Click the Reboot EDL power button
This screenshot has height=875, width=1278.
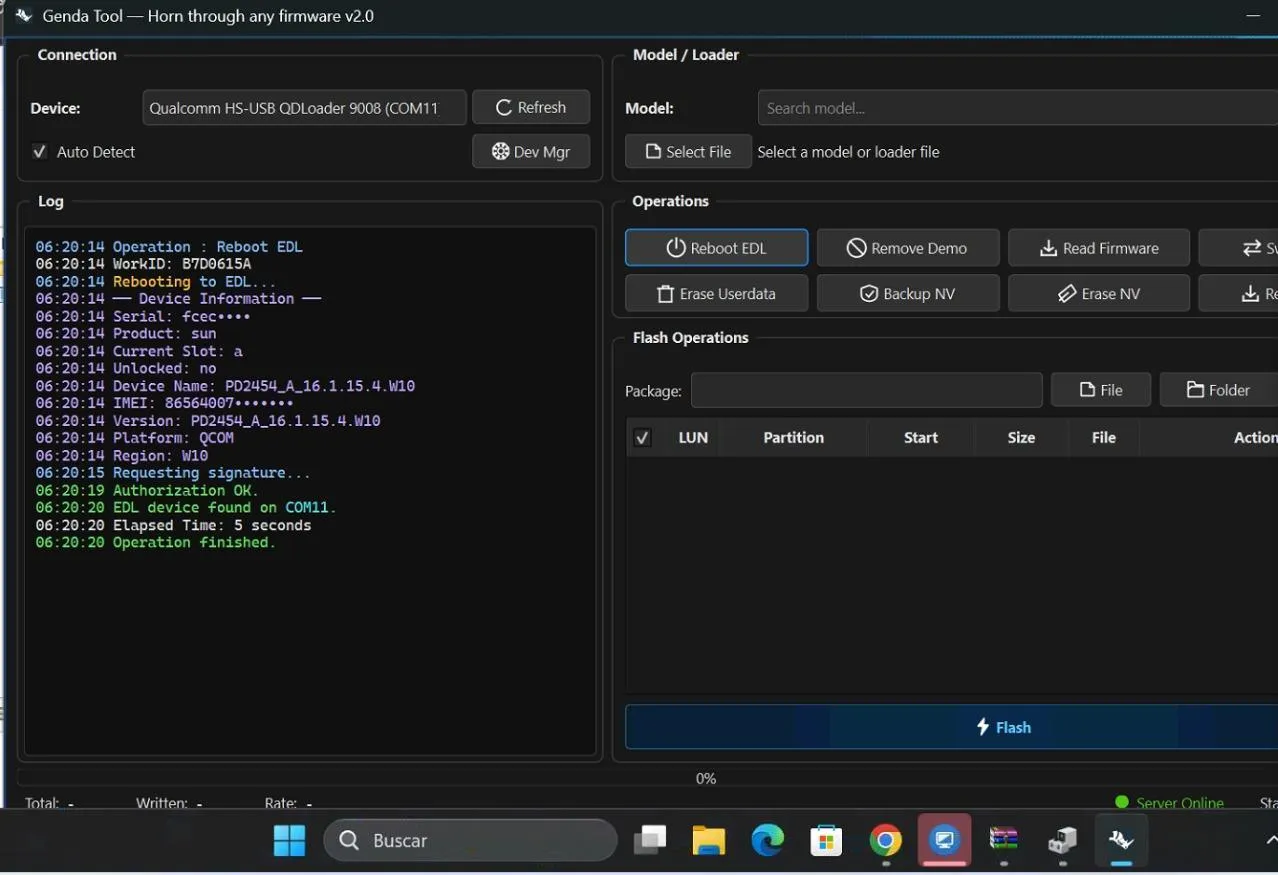pos(716,248)
